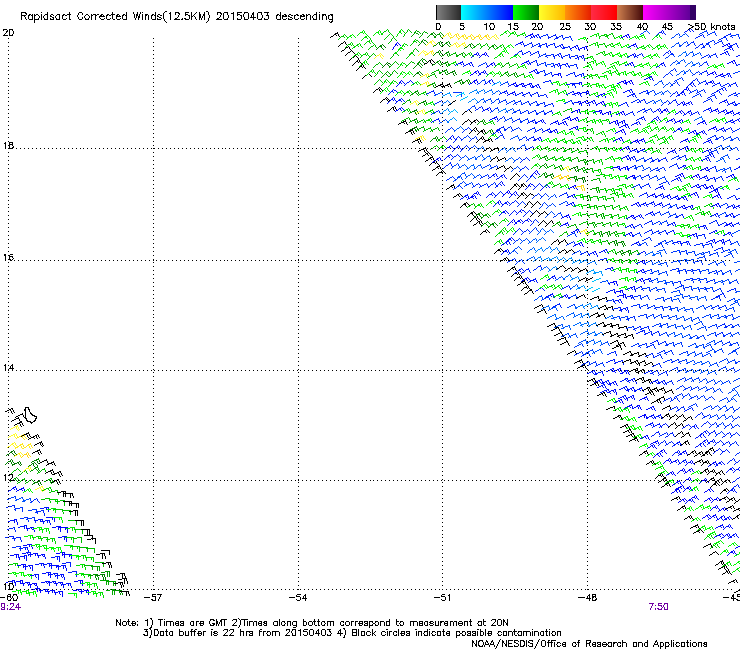Click the yellow 20-25 knots color segment
Screen dimensions: 740x650
(x=552, y=12)
